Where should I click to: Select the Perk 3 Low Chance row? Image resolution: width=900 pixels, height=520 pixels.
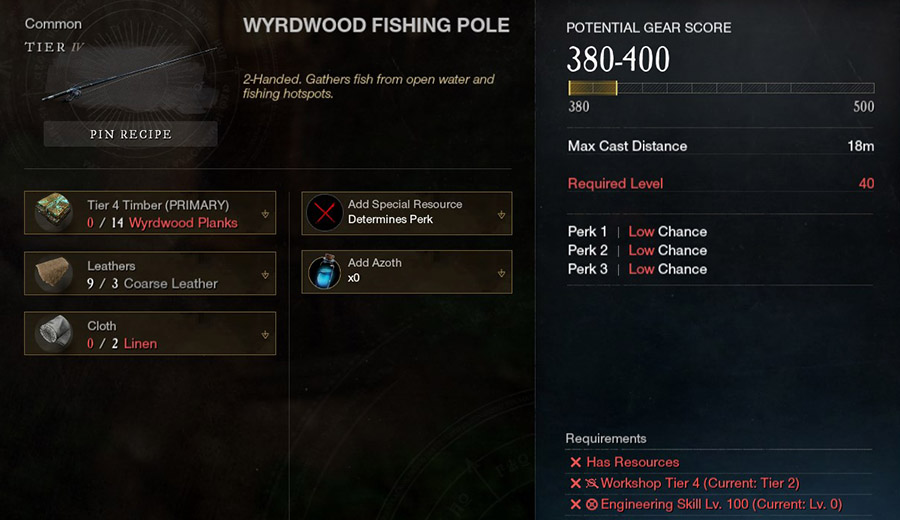[637, 269]
